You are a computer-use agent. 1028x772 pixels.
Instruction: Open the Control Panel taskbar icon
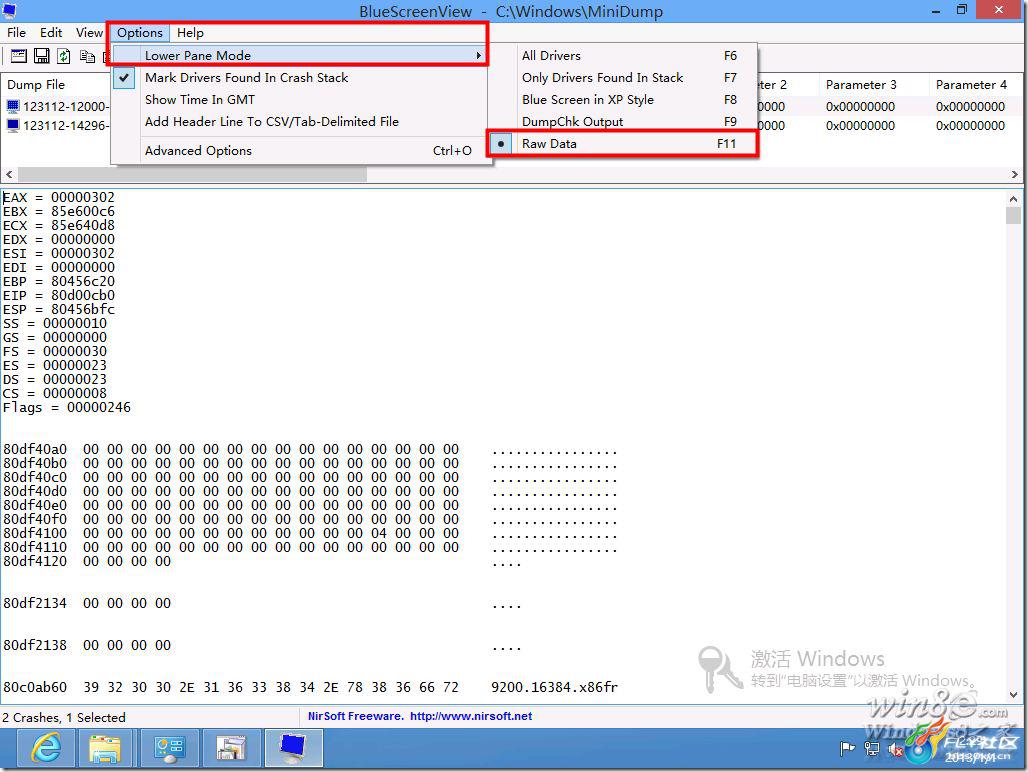(169, 748)
